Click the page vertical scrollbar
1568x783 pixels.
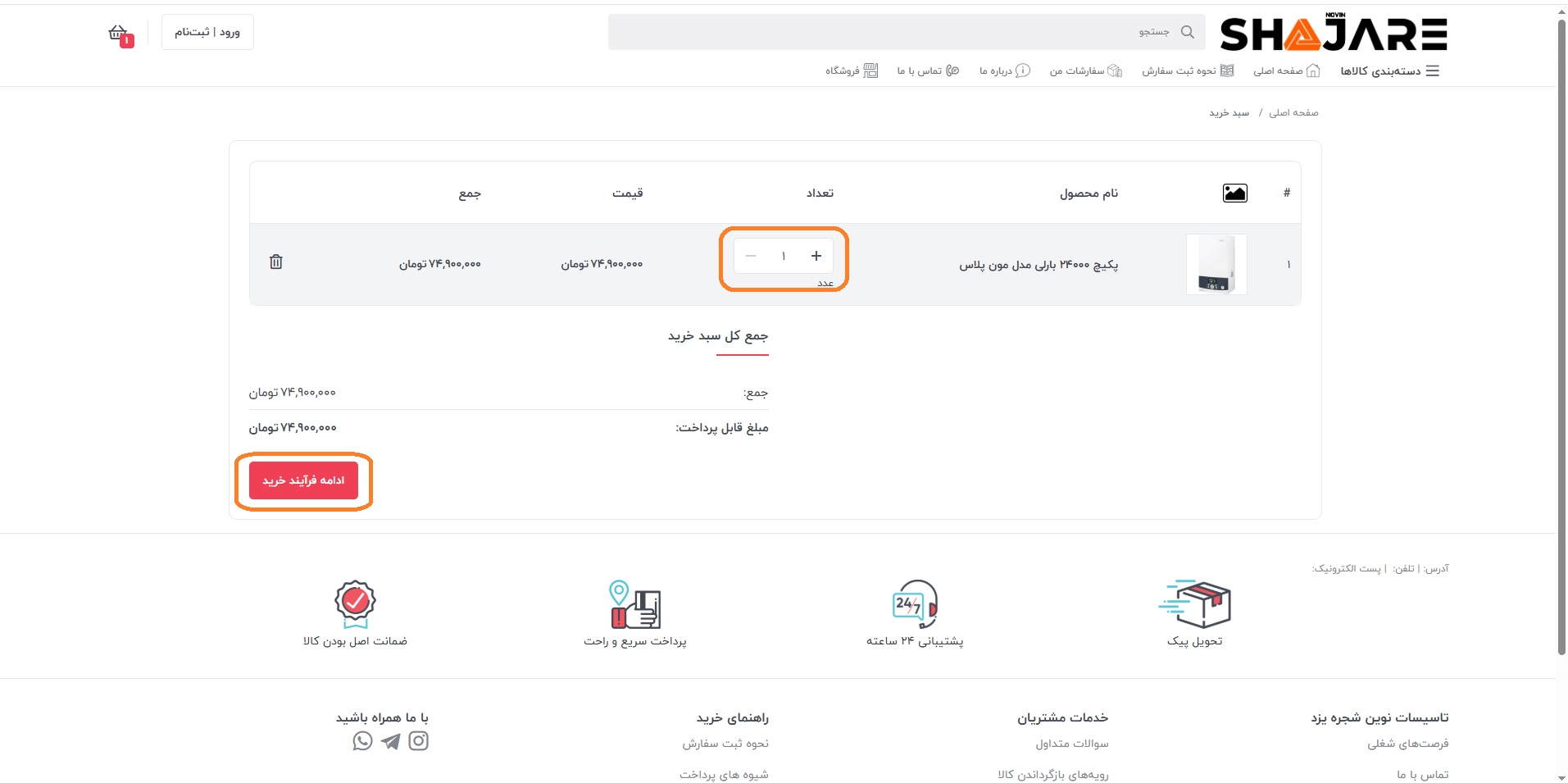click(x=1561, y=328)
